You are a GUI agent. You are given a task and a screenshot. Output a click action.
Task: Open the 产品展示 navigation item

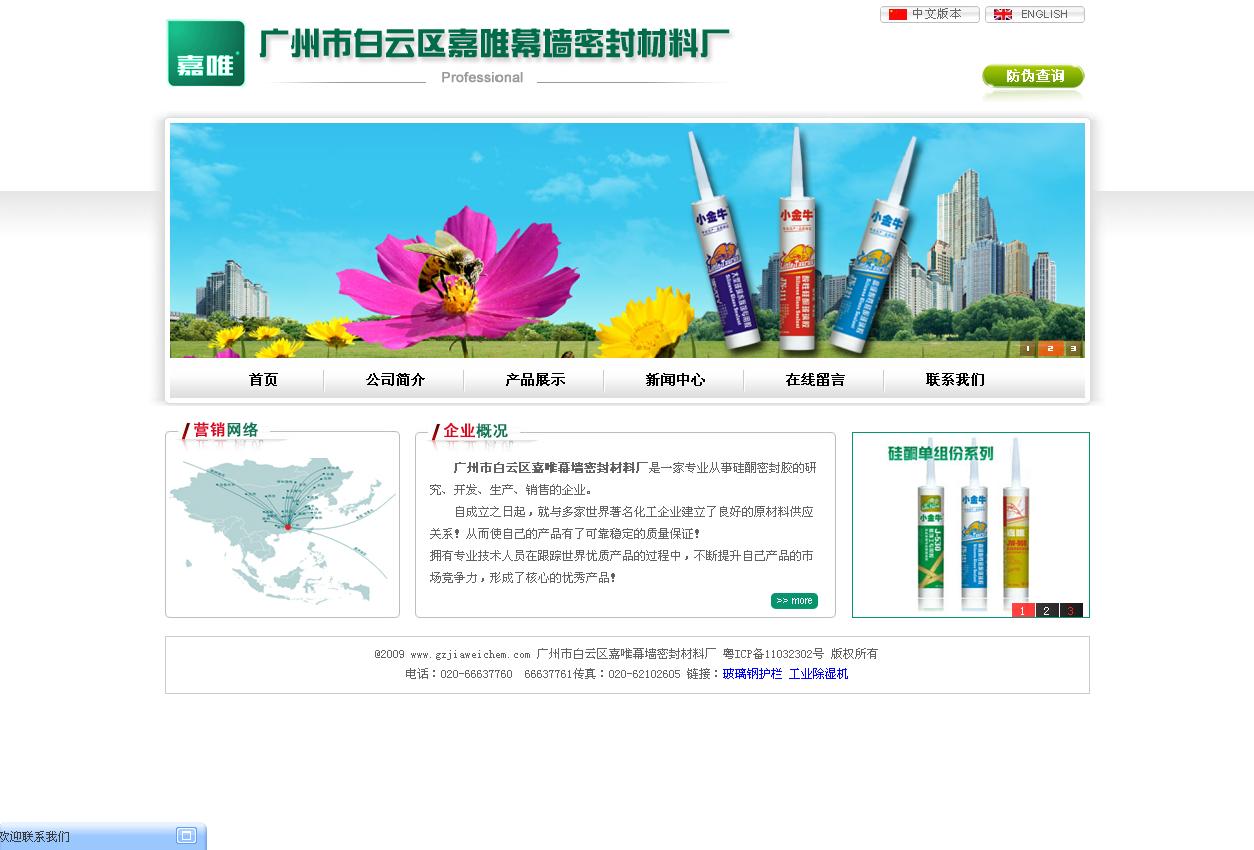[x=534, y=380]
